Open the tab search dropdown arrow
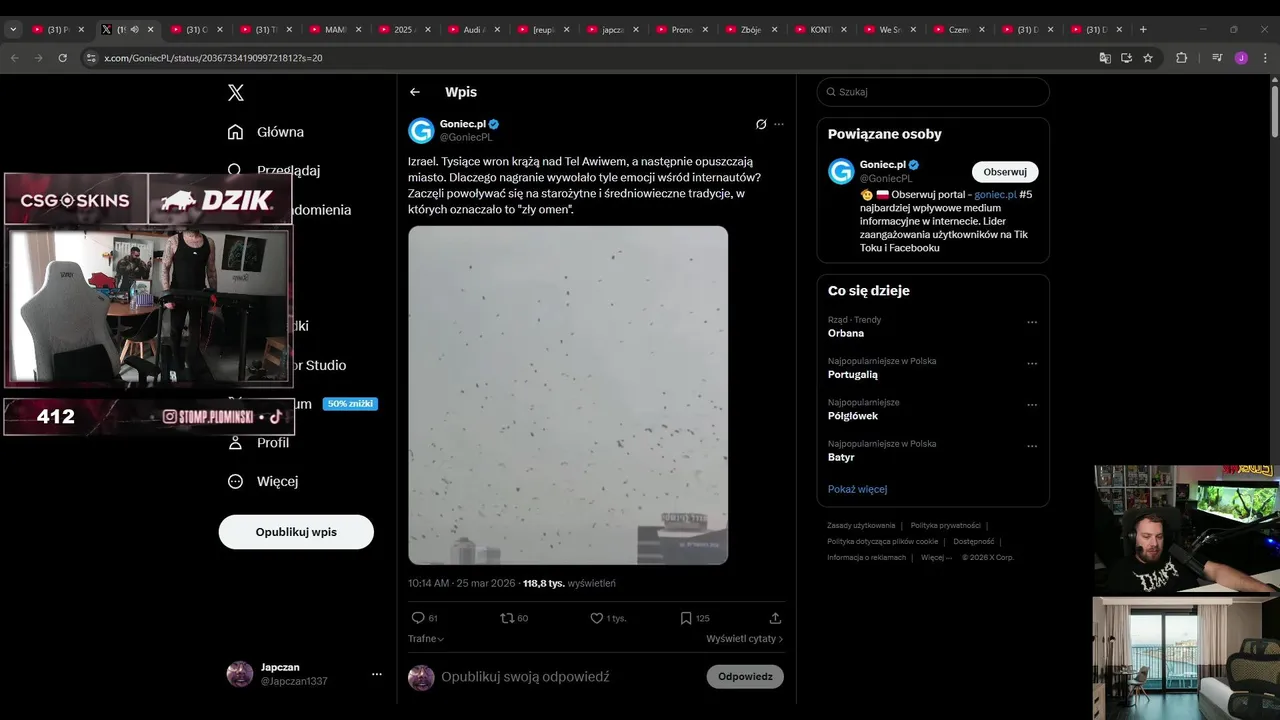The width and height of the screenshot is (1280, 720). (13, 30)
